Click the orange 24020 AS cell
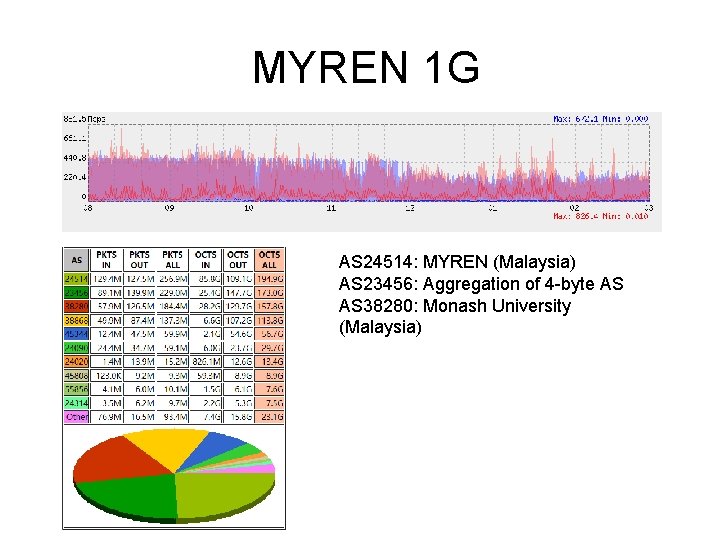 [76, 362]
